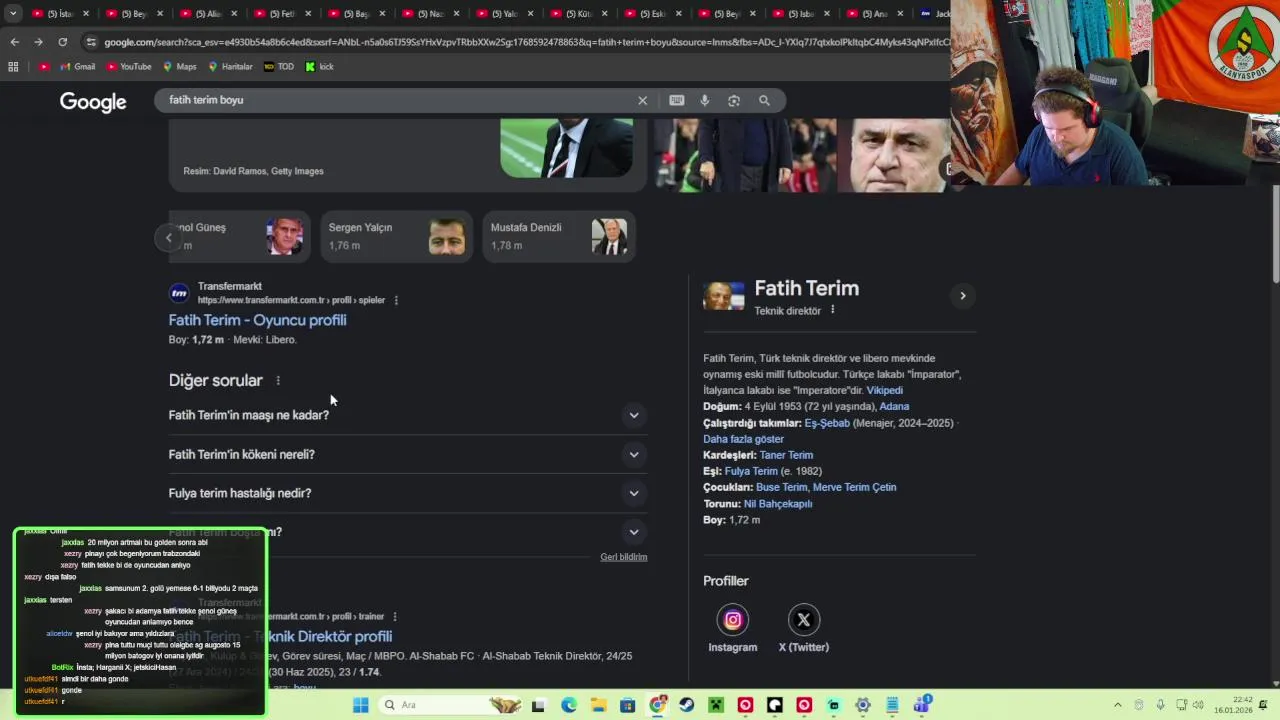
Task: Open Microsoft Teams from the taskbar
Action: 922,705
